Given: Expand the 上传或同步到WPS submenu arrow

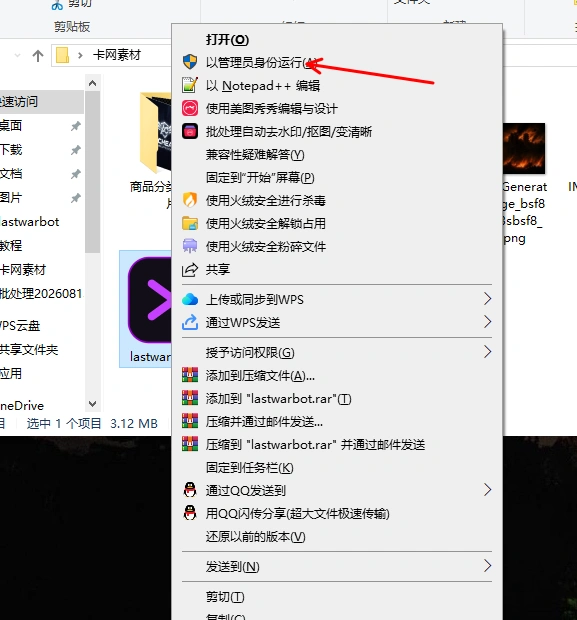Looking at the screenshot, I should point(487,299).
